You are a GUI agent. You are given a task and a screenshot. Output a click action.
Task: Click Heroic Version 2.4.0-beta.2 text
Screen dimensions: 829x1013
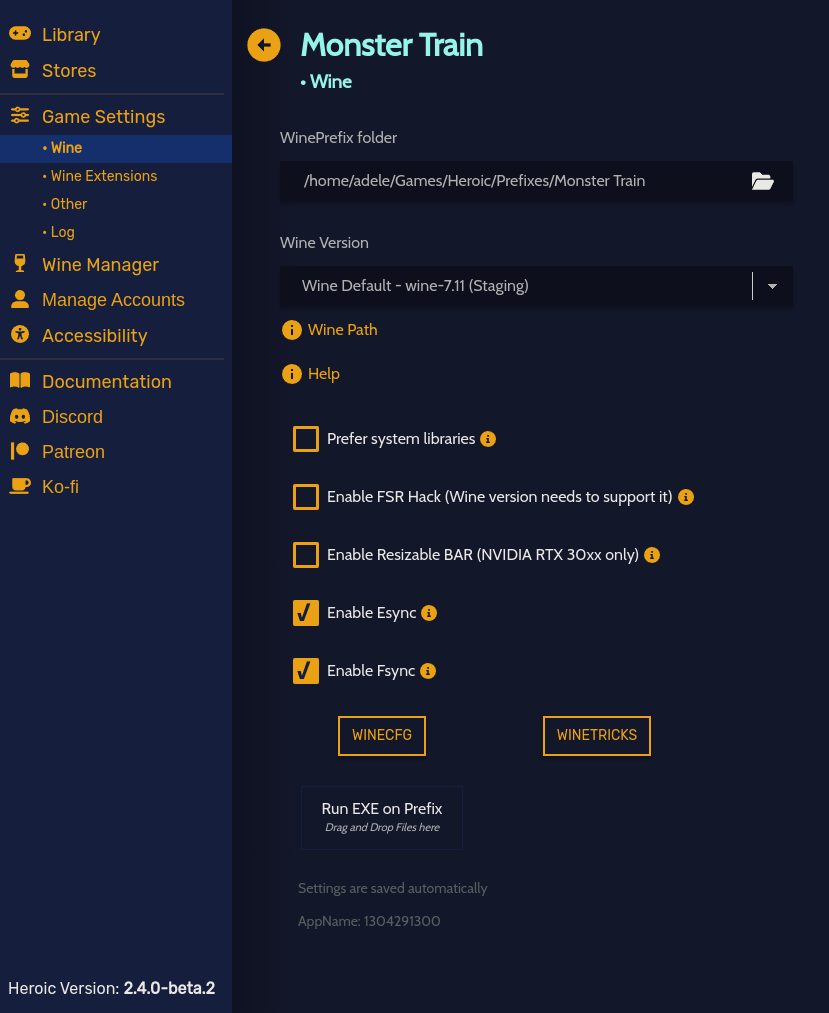pos(112,988)
